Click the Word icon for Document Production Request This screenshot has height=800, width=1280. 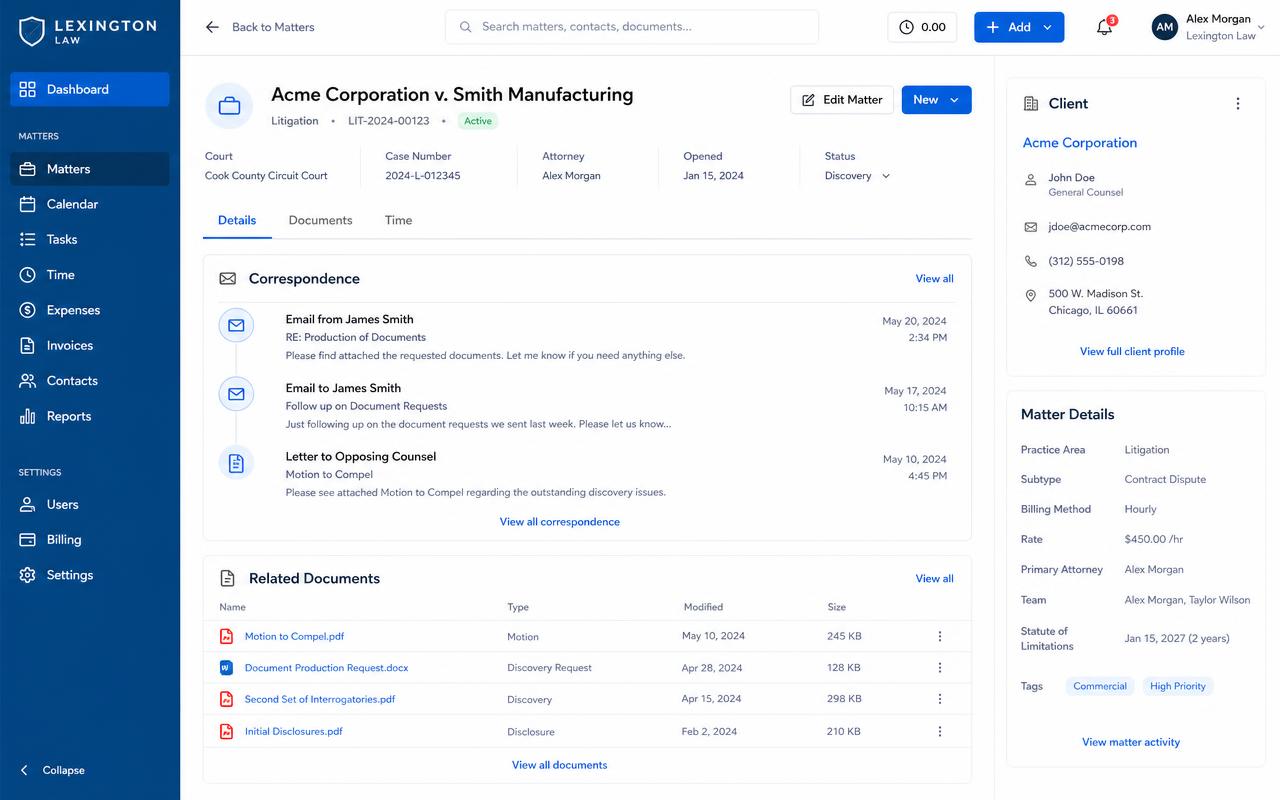pyautogui.click(x=226, y=668)
